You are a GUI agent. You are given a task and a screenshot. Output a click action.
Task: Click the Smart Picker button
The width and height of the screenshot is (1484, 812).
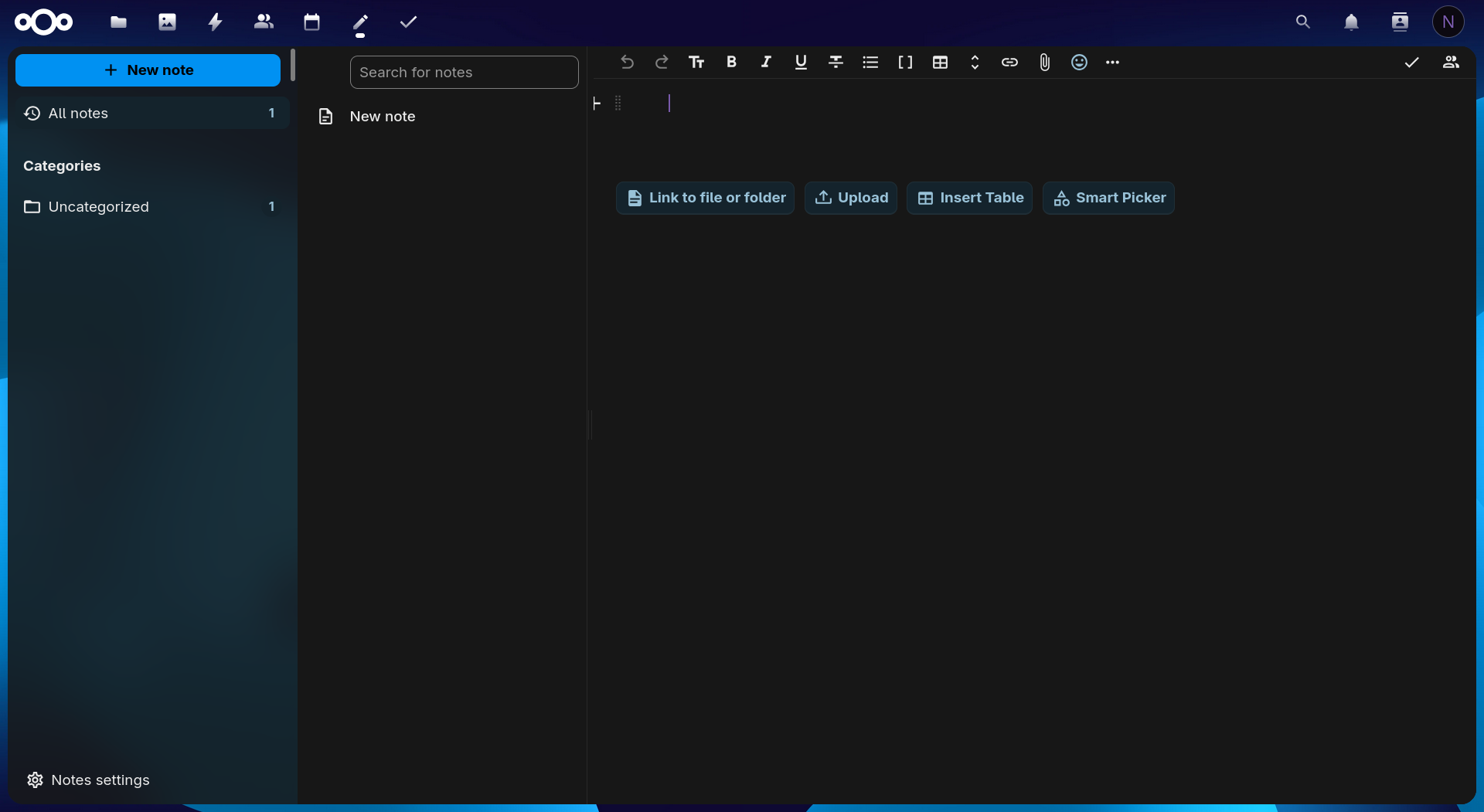click(x=1108, y=198)
